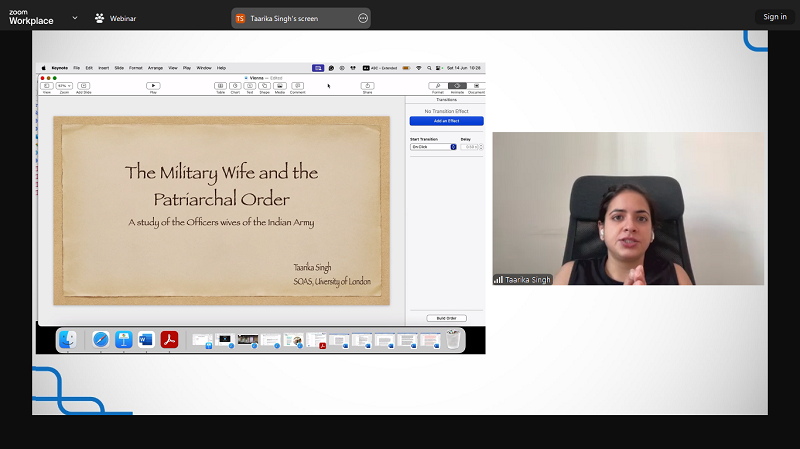
Task: Click the Sign in button
Action: (x=775, y=17)
